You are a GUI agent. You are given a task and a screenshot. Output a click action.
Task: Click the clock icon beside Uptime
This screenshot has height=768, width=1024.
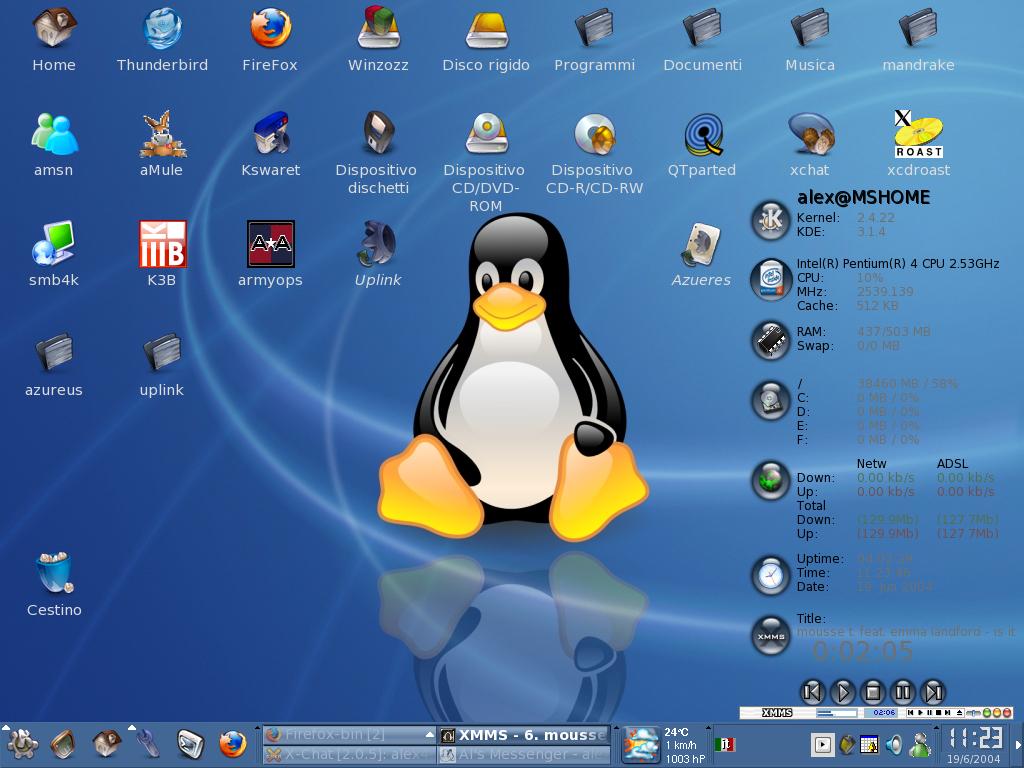click(771, 576)
